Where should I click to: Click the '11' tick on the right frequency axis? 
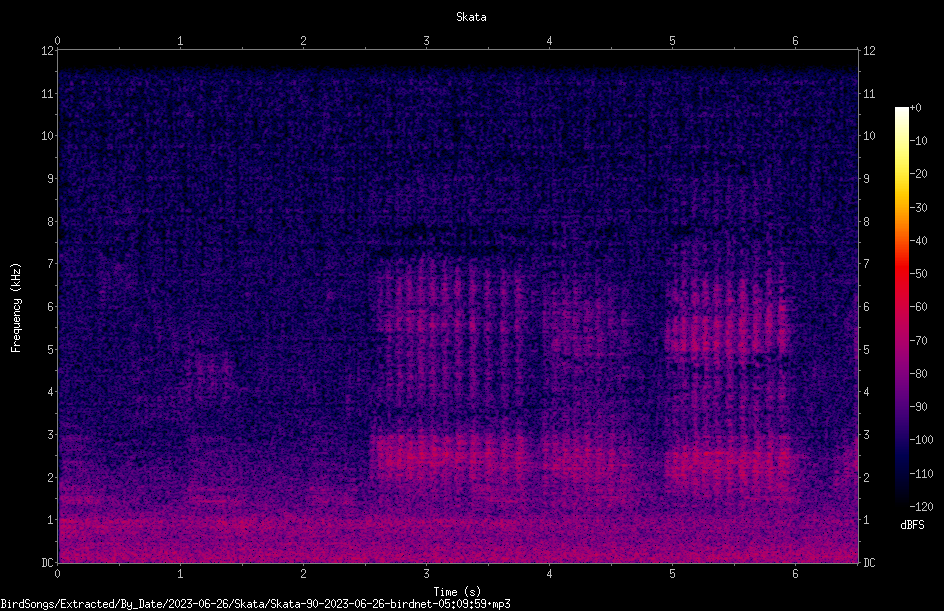click(x=869, y=93)
